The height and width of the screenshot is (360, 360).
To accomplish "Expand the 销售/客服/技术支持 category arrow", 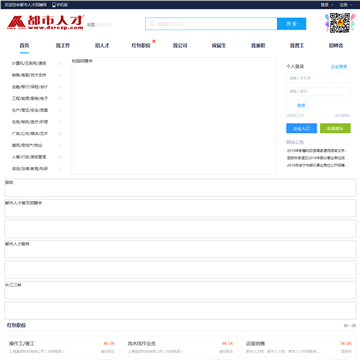I will pos(60,75).
